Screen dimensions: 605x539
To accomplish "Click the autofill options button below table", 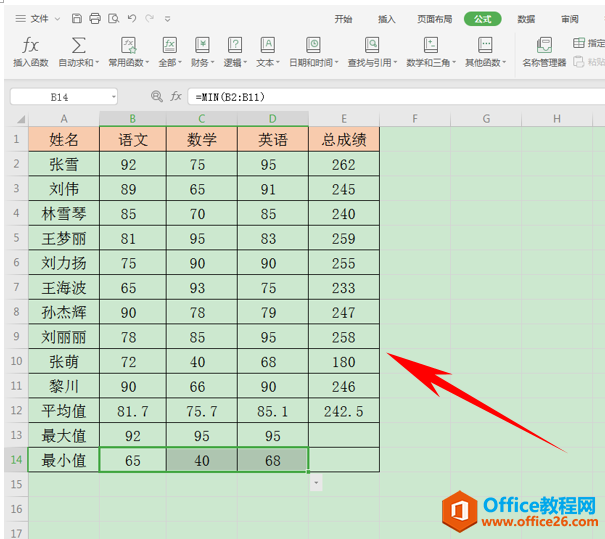I will point(316,483).
